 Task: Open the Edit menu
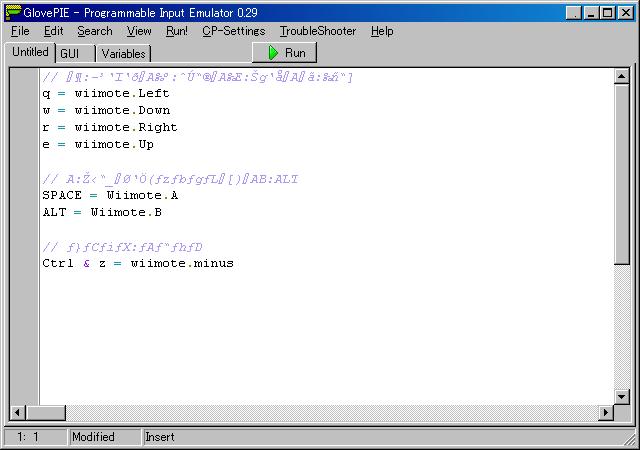tap(53, 31)
